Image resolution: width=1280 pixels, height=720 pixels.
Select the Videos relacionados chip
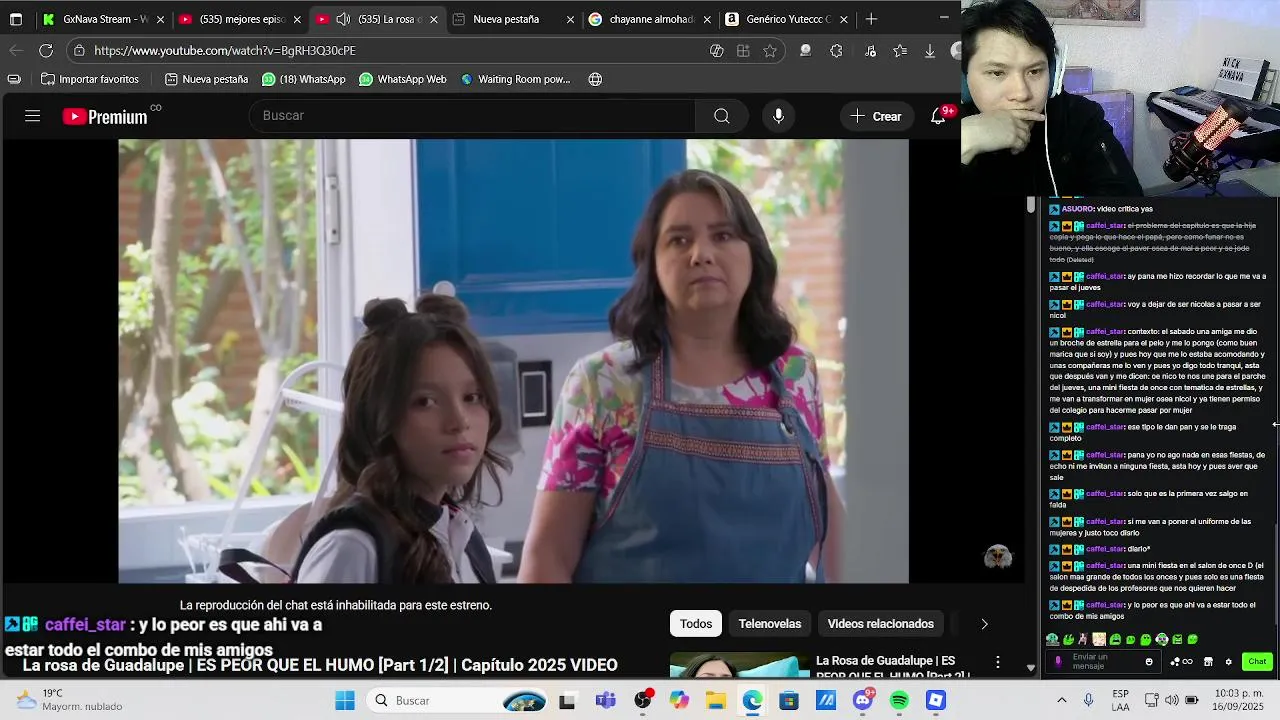880,624
